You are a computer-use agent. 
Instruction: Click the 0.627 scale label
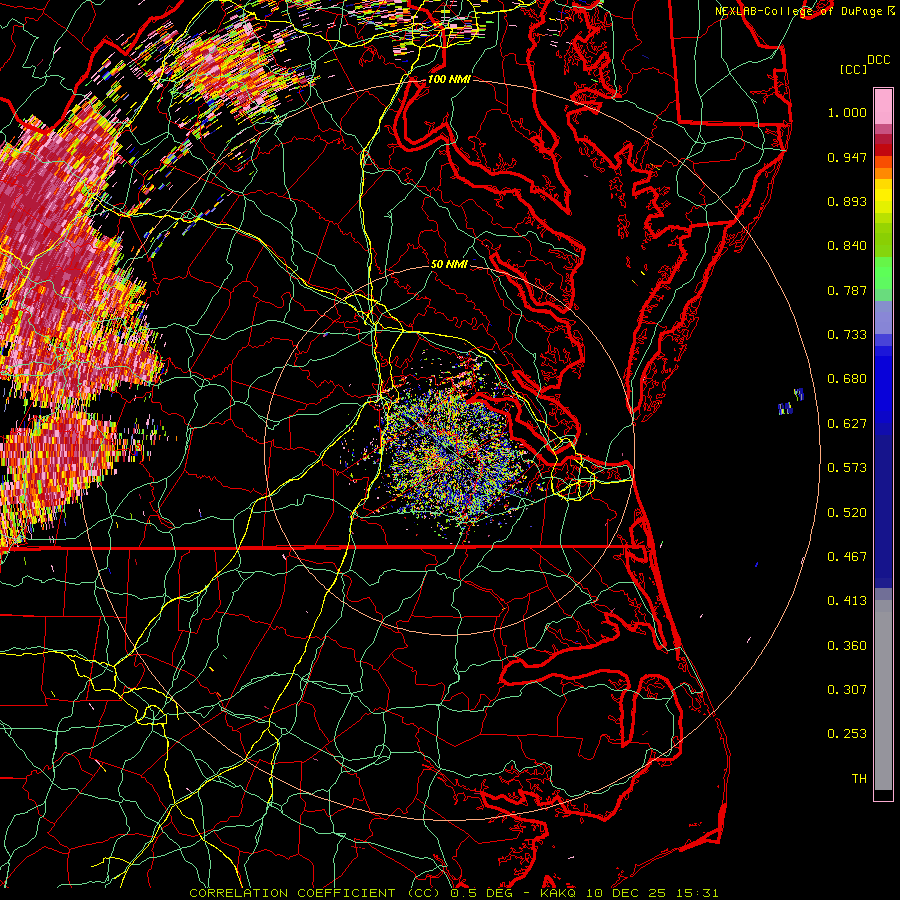[x=847, y=424]
